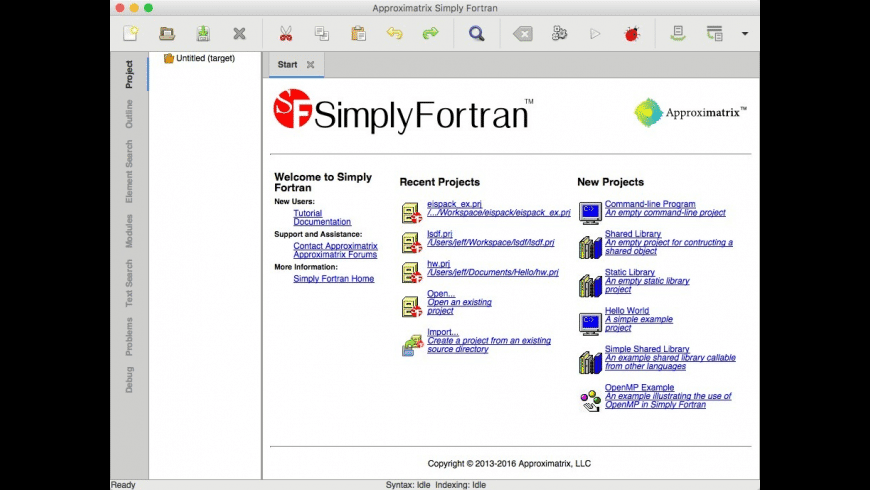Image resolution: width=870 pixels, height=490 pixels.
Task: Click the Simple Shared Library books icon
Action: (590, 362)
